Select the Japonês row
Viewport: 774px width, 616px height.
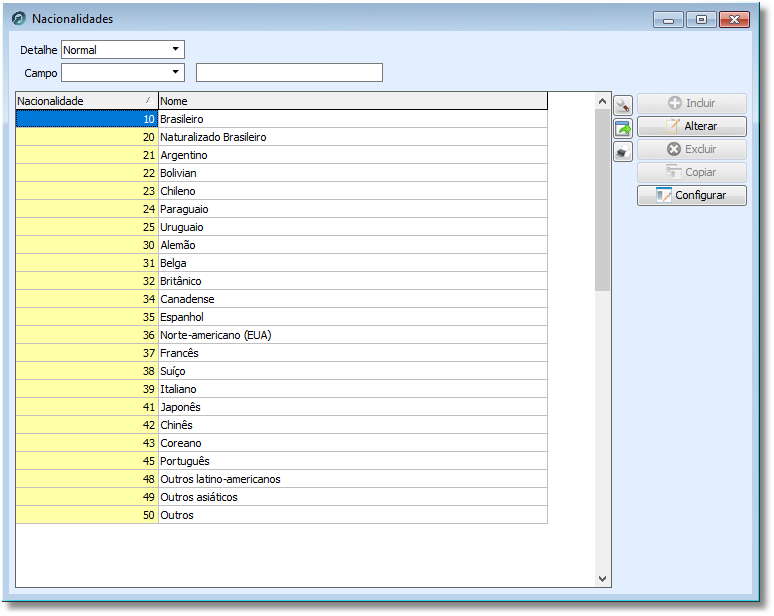281,407
